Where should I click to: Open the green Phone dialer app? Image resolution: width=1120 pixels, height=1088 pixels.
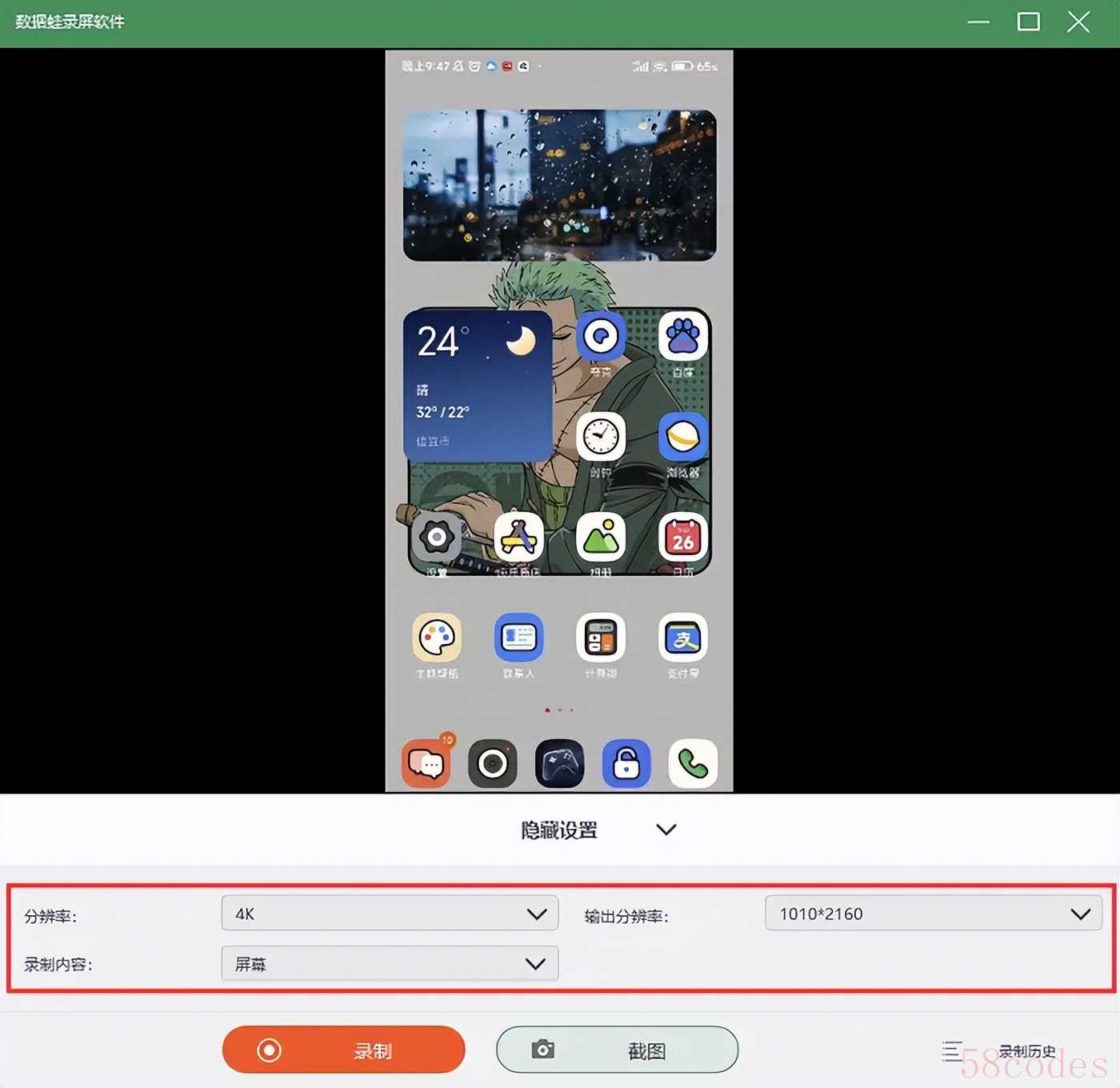[693, 763]
